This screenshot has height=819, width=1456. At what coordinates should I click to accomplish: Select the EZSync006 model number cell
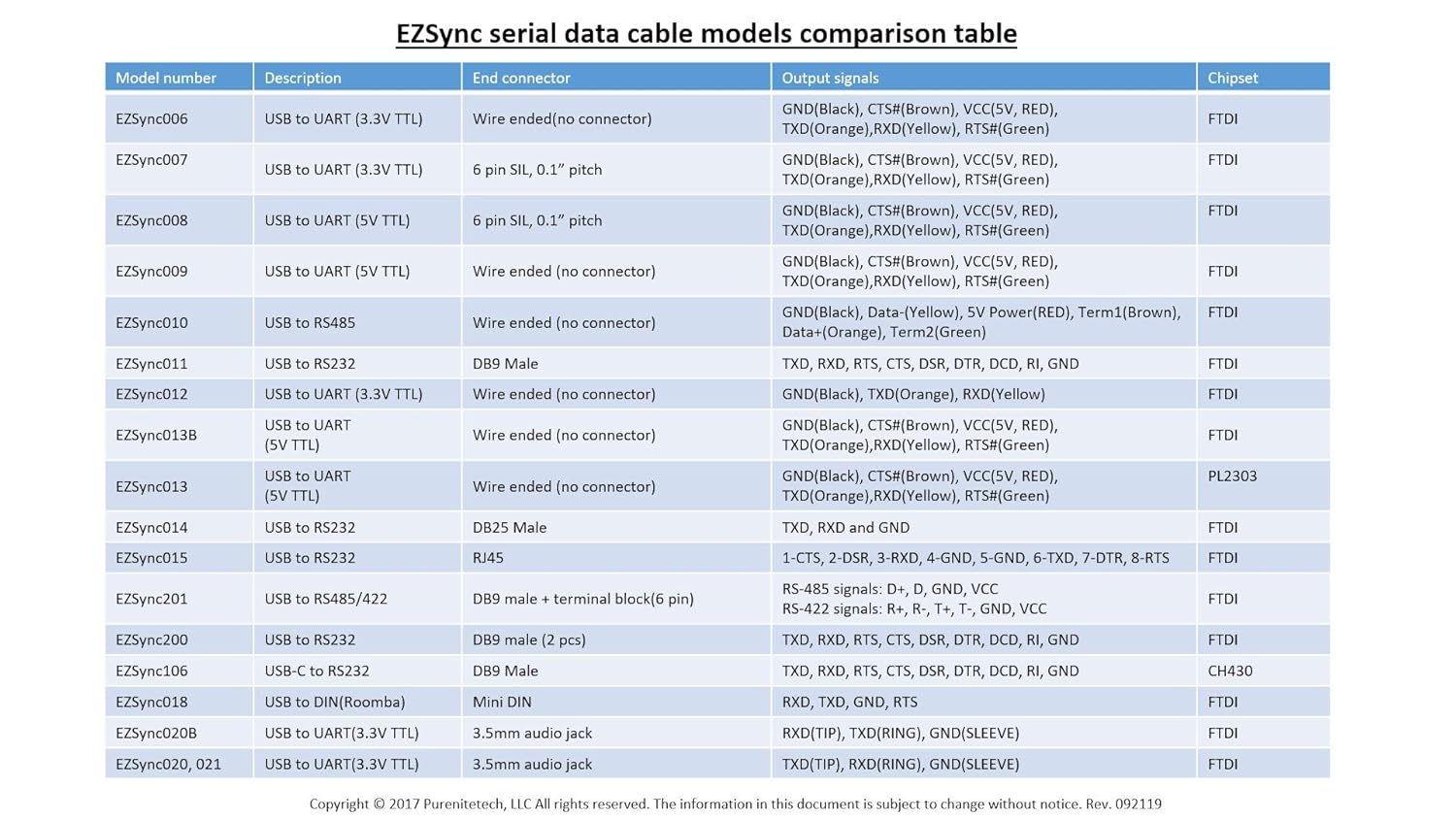[x=151, y=118]
